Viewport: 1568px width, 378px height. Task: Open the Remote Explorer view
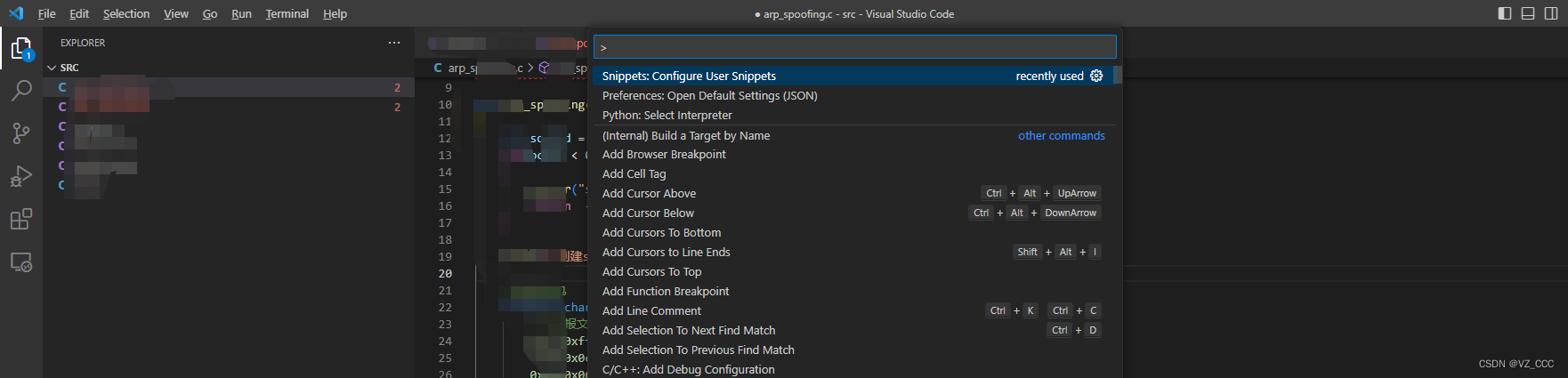click(x=20, y=262)
